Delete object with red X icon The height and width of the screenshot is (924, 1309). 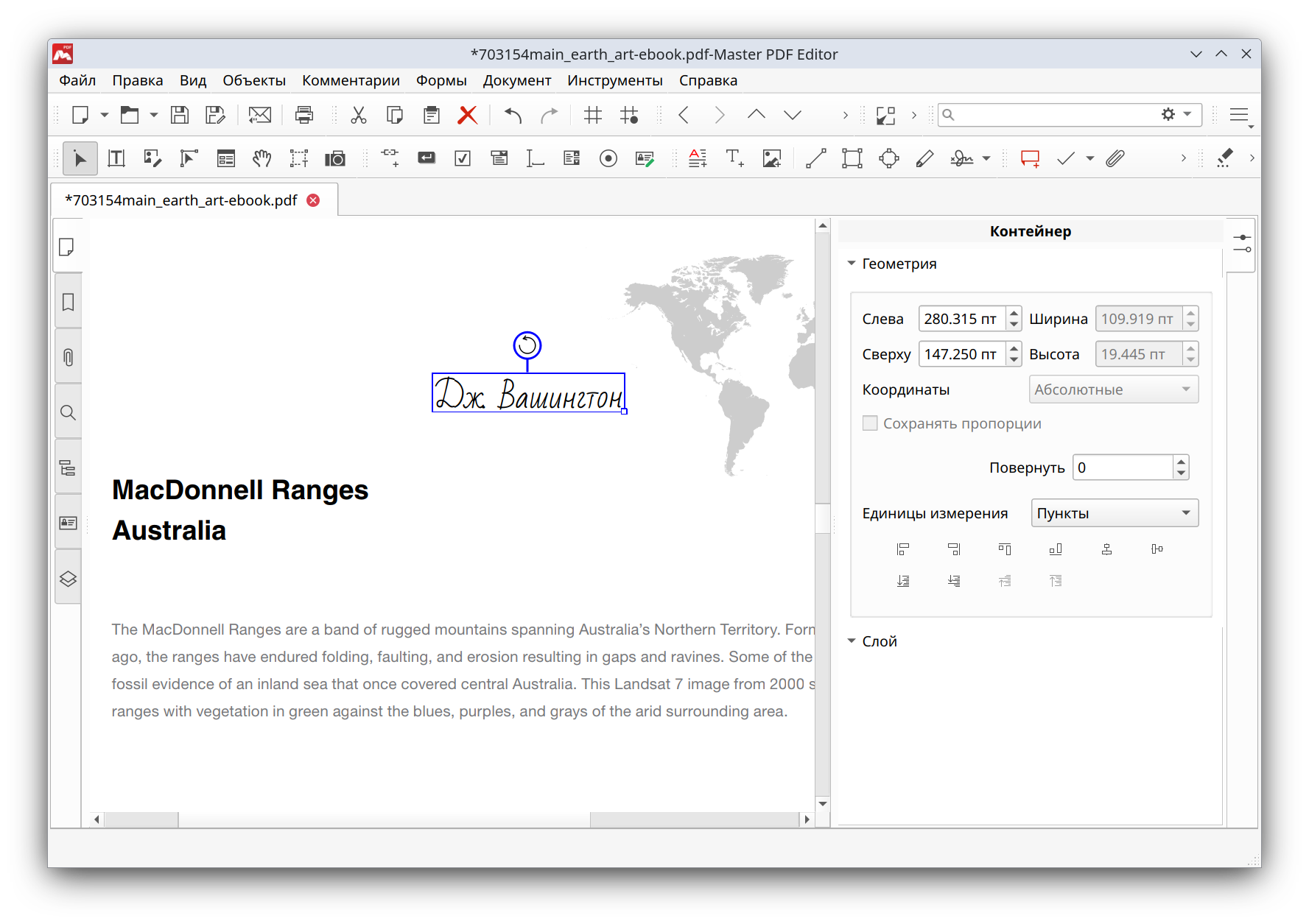click(468, 115)
